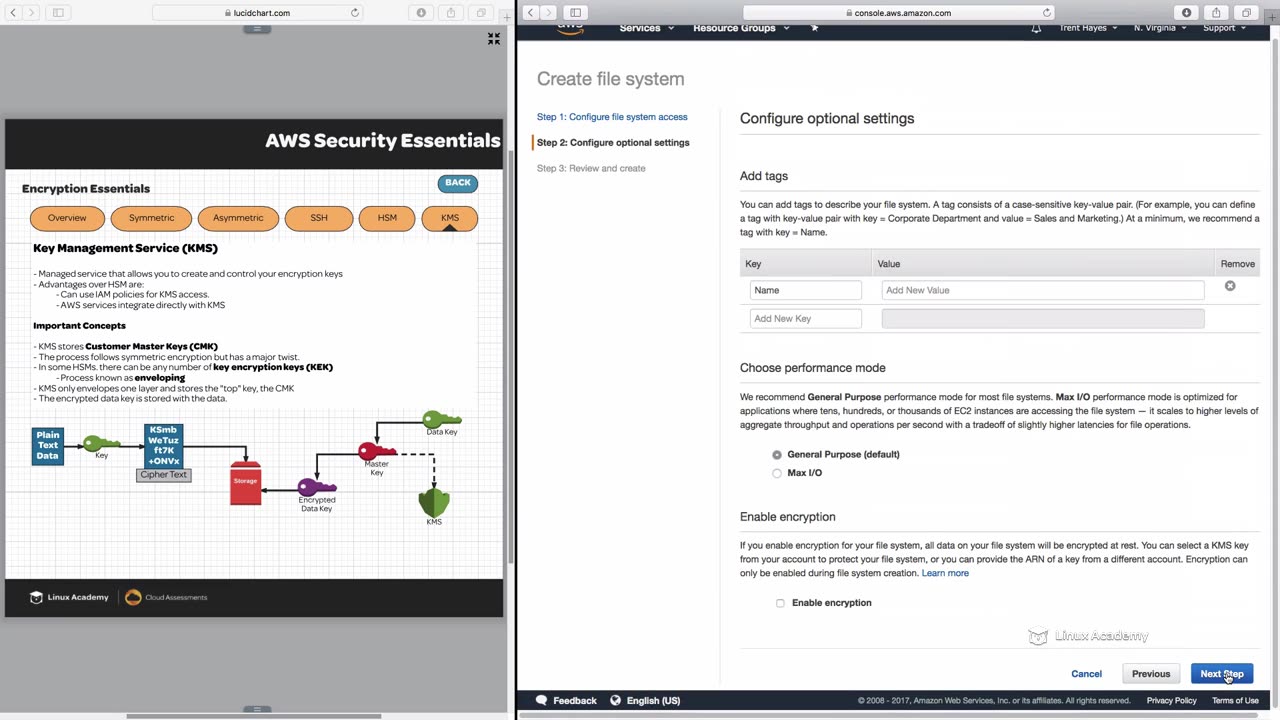Open the Services dropdown menu

pos(646,28)
